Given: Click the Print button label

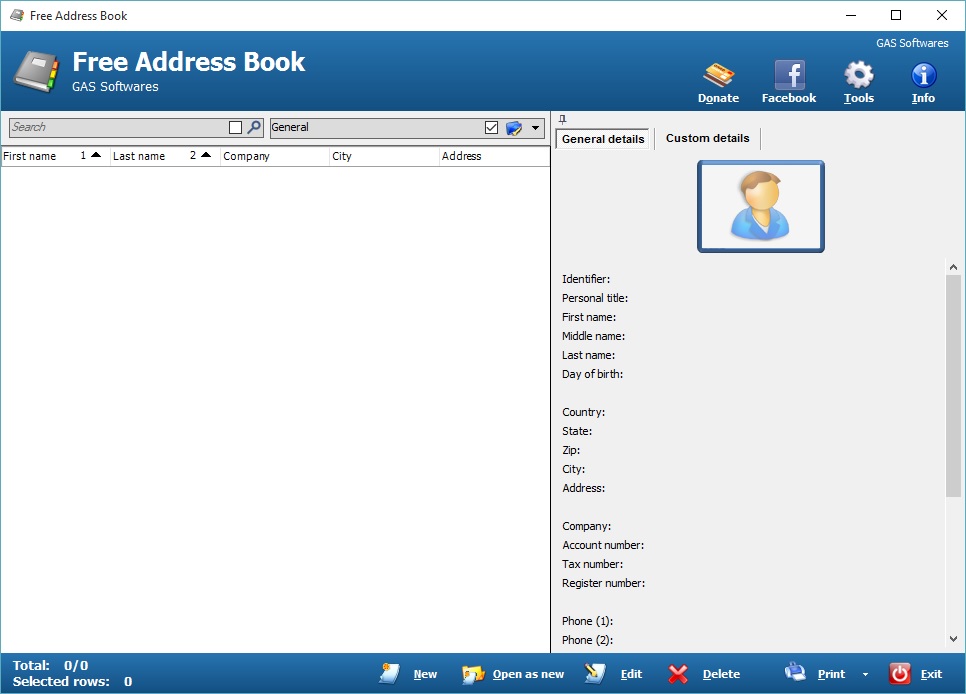Looking at the screenshot, I should pyautogui.click(x=831, y=674).
